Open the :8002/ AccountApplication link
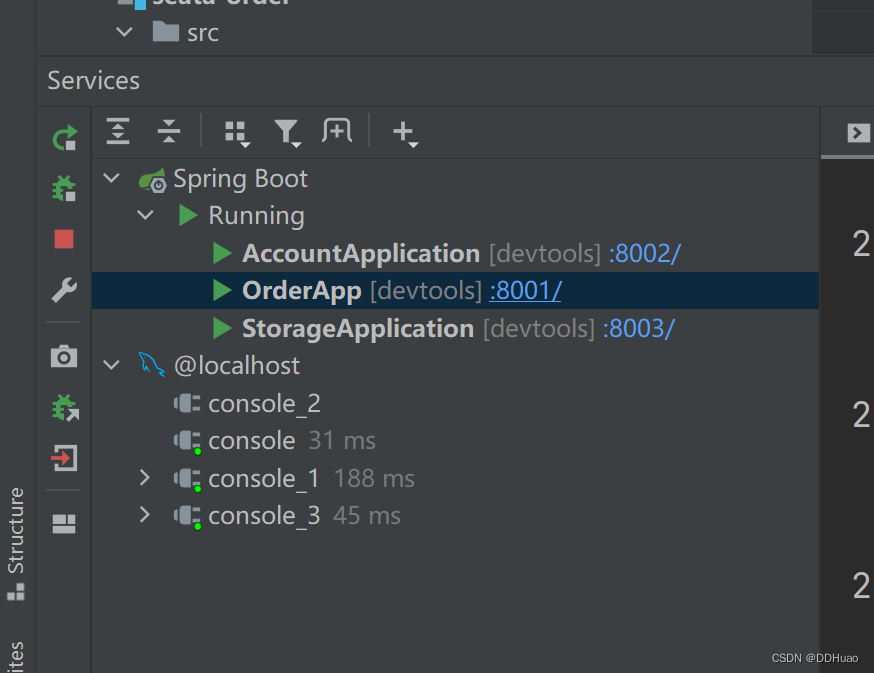Image resolution: width=874 pixels, height=673 pixels. pos(644,254)
